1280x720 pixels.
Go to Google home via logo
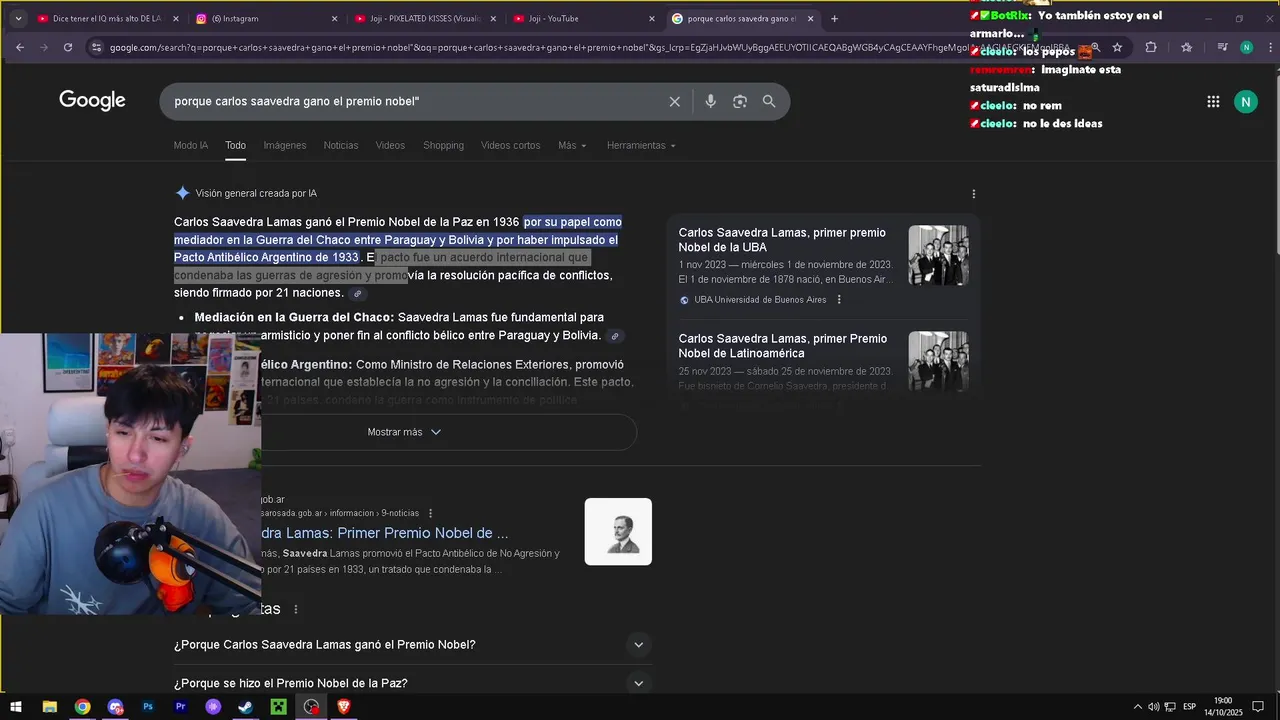point(92,101)
